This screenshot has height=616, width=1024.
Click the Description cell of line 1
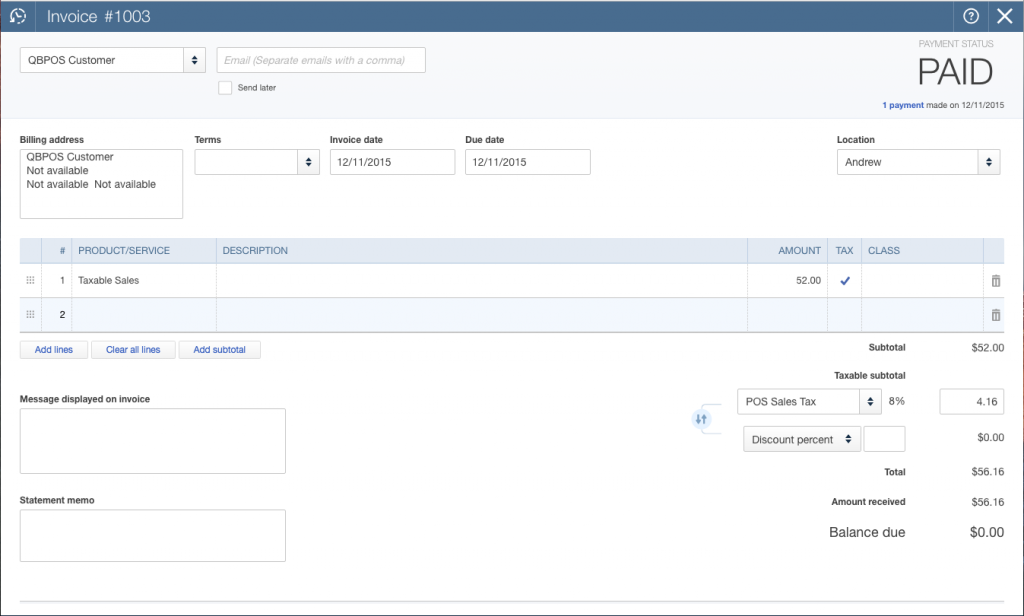pos(482,280)
